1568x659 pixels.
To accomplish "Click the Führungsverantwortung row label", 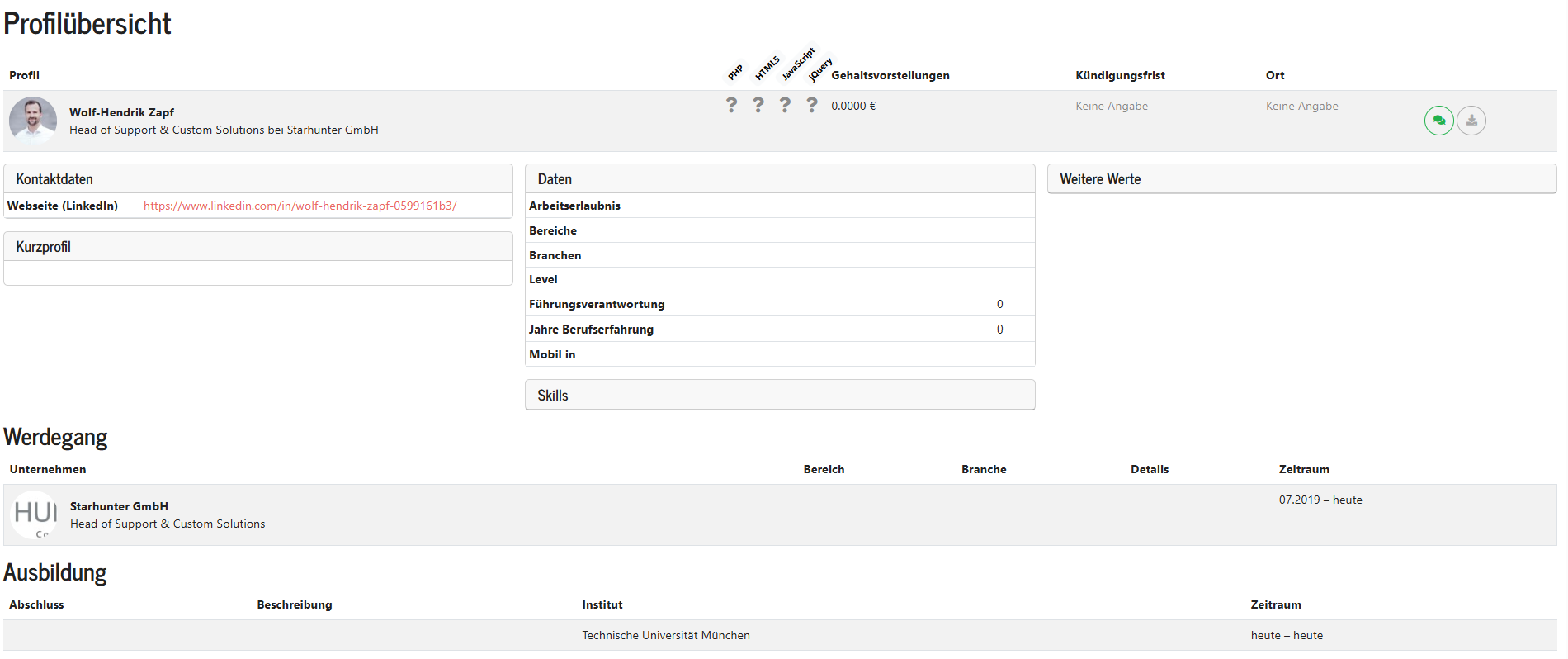I will pos(597,304).
